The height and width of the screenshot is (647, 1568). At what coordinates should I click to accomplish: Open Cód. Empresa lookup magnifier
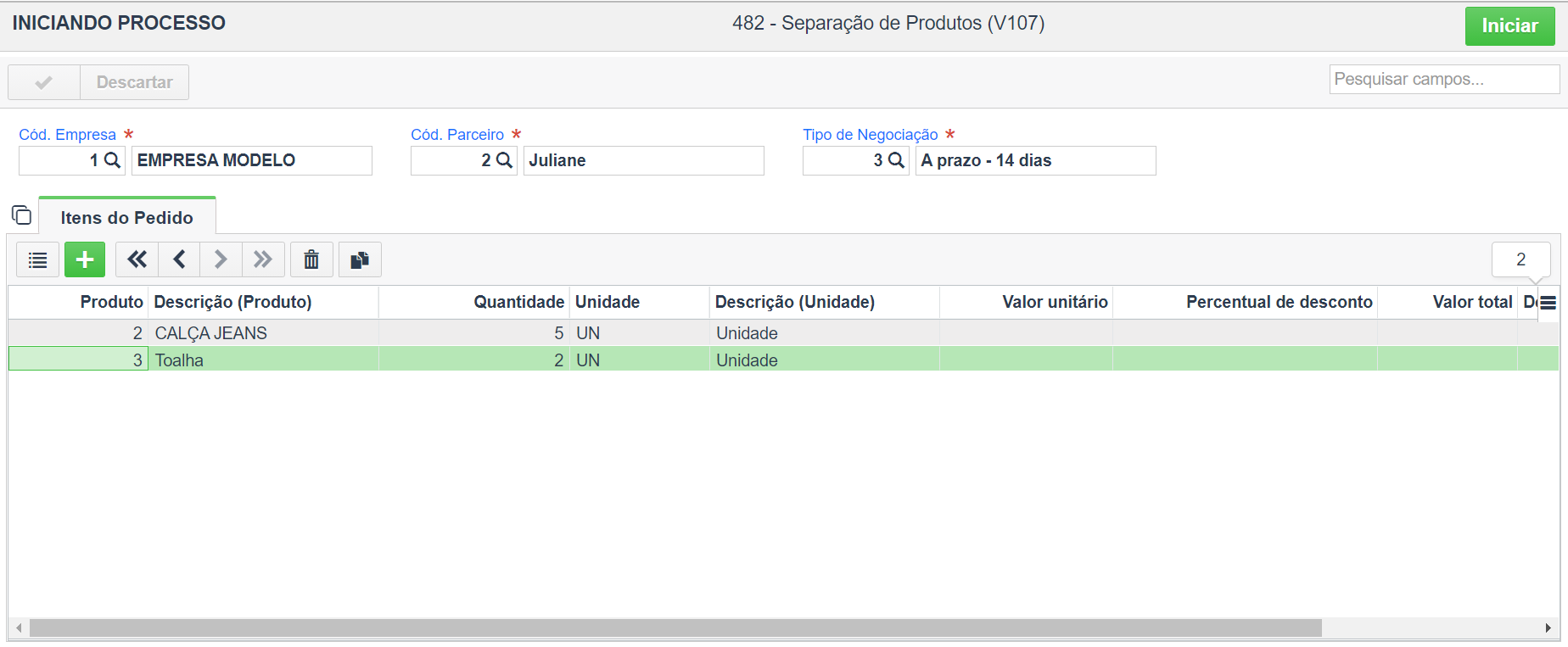112,160
